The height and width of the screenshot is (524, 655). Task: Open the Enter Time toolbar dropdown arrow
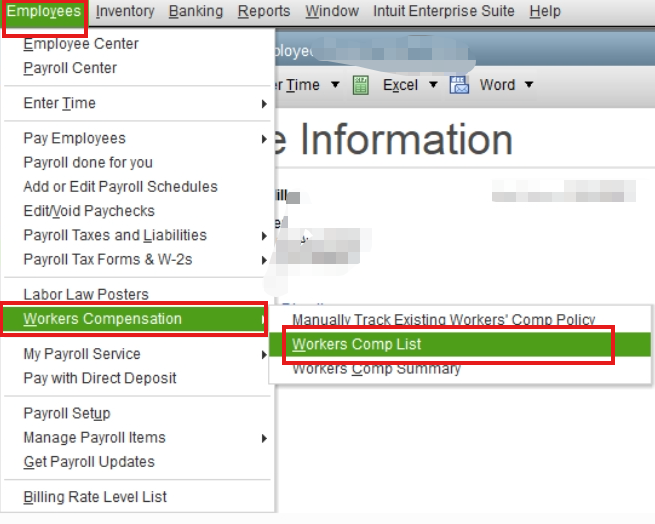click(x=335, y=85)
